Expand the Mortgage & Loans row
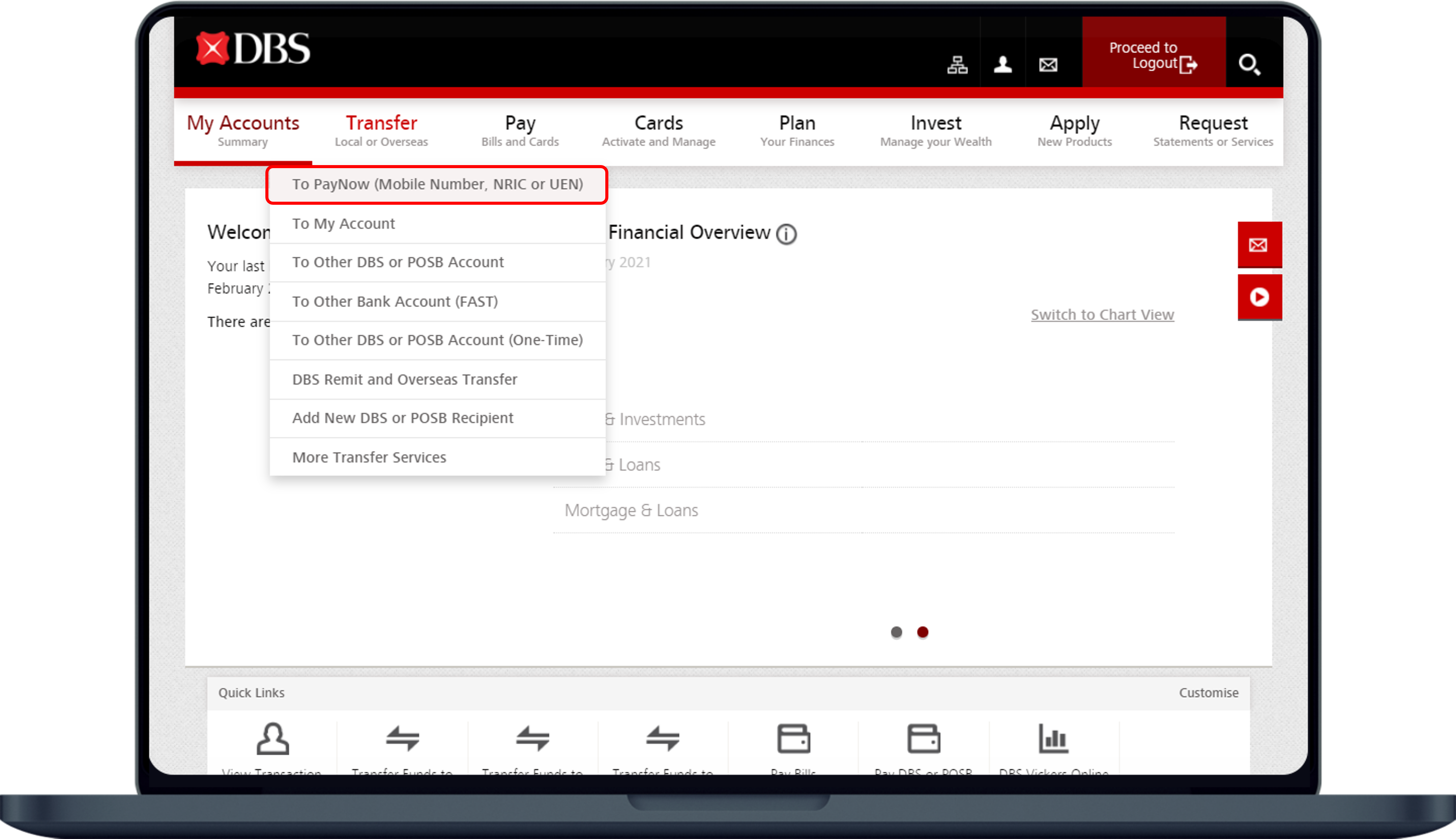The width and height of the screenshot is (1456, 839). coord(863,511)
